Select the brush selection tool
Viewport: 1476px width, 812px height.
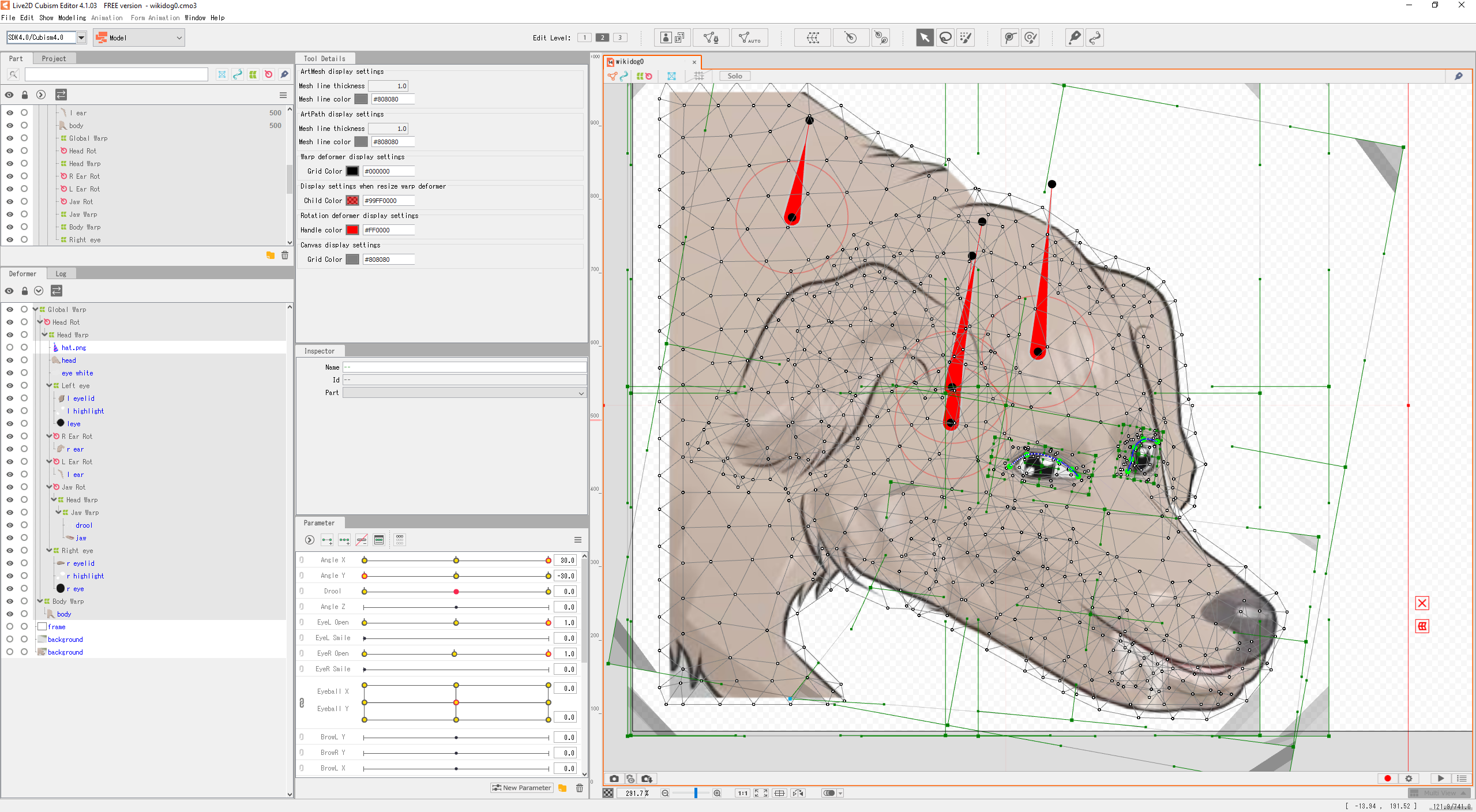coord(966,38)
